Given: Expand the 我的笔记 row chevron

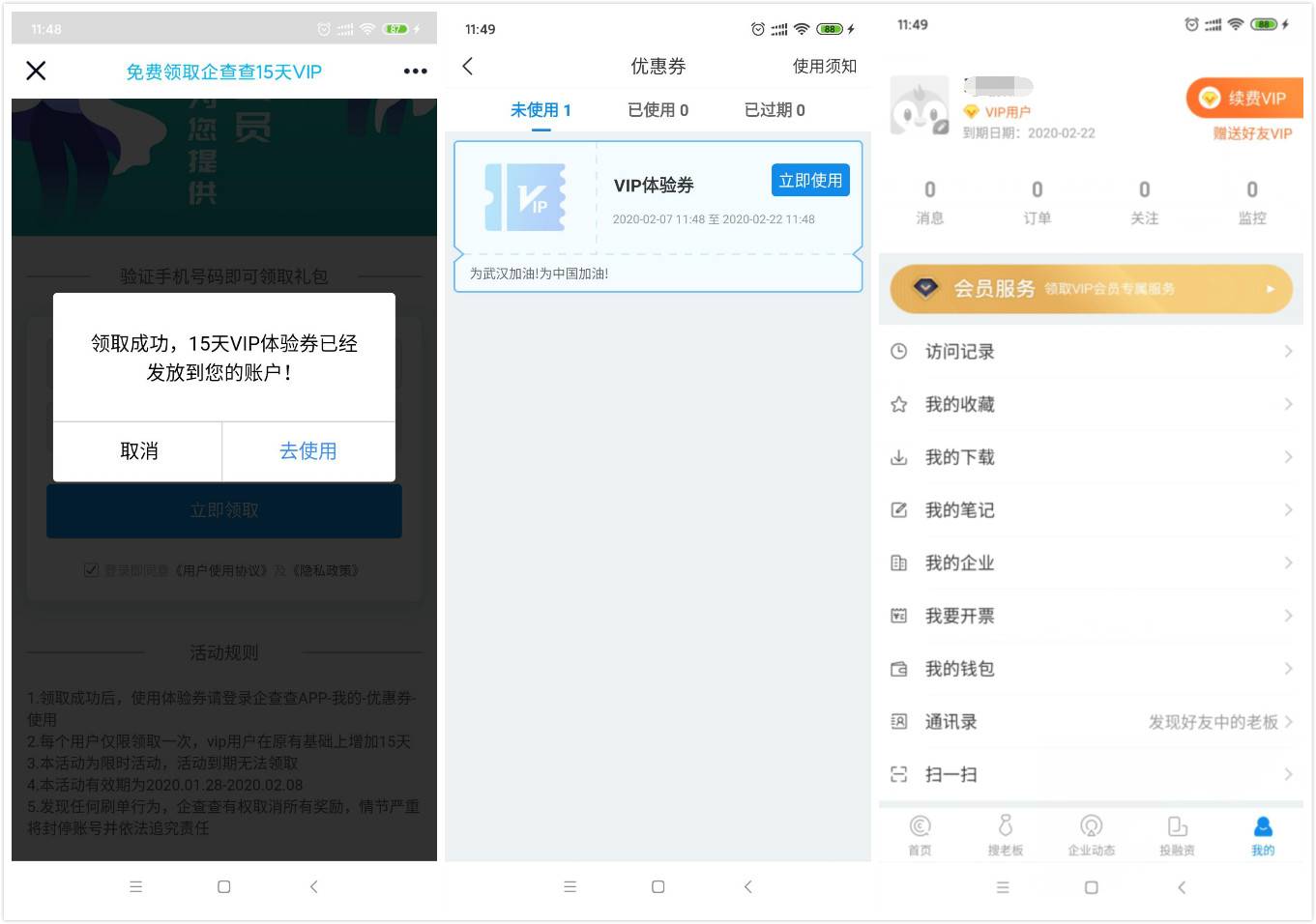Looking at the screenshot, I should [x=1288, y=509].
